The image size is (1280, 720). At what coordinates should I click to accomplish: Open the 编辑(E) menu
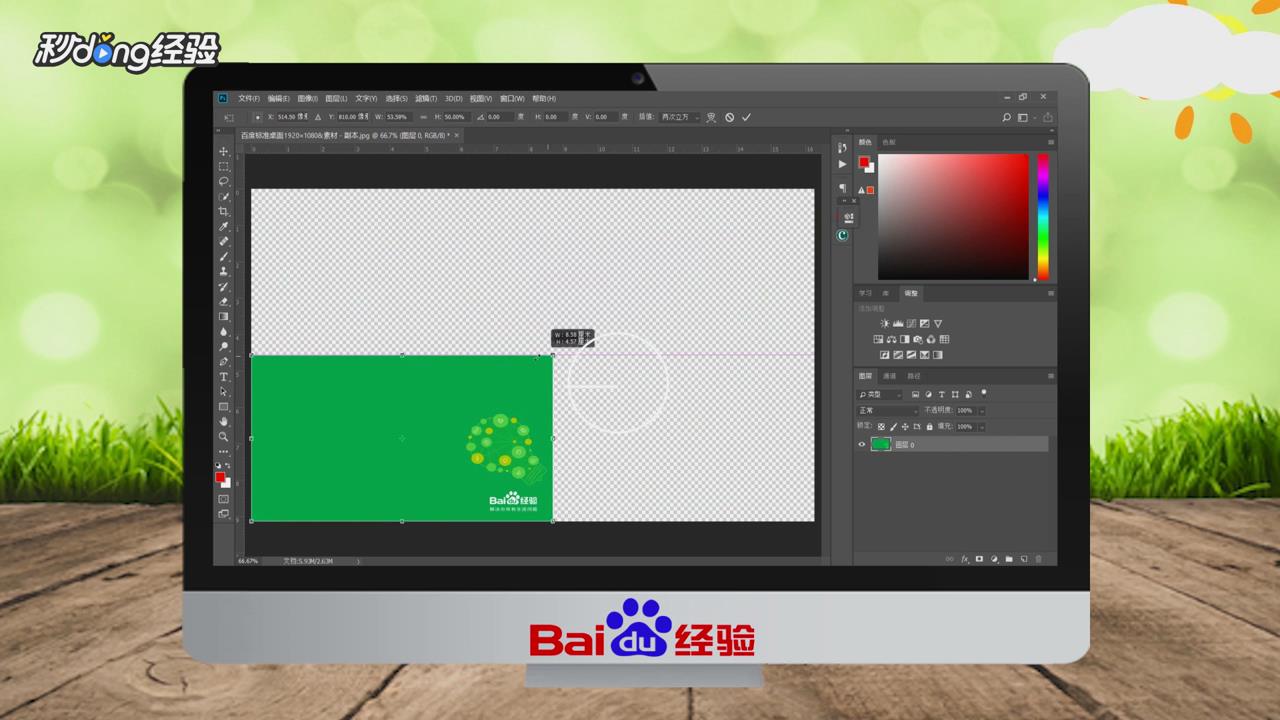tap(278, 99)
